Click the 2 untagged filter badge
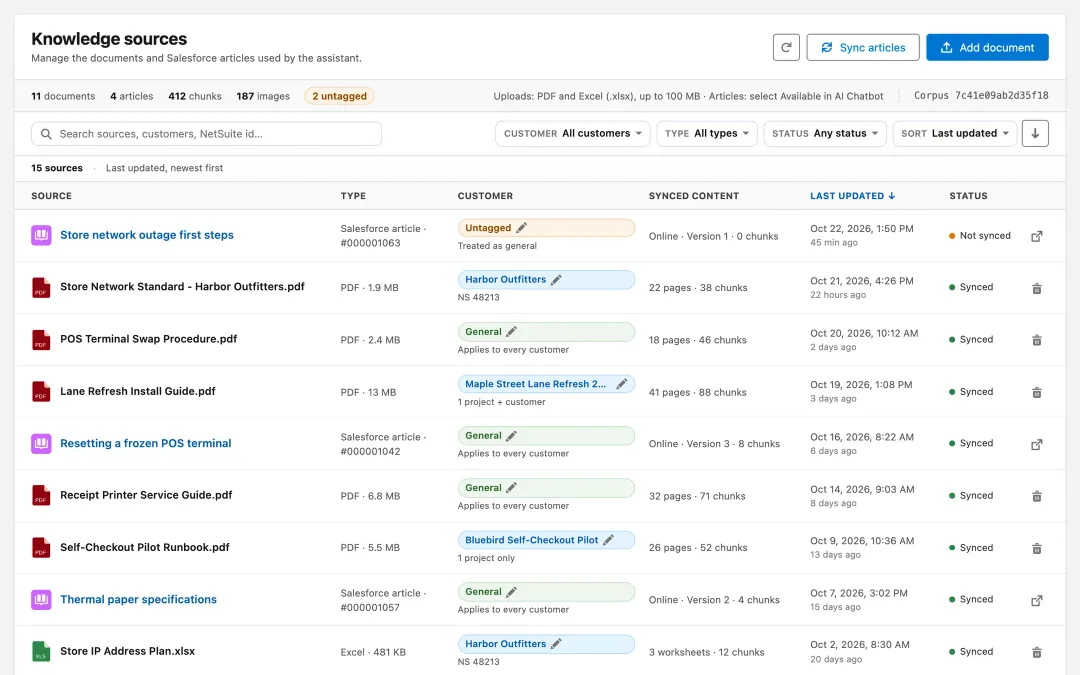 pos(340,96)
